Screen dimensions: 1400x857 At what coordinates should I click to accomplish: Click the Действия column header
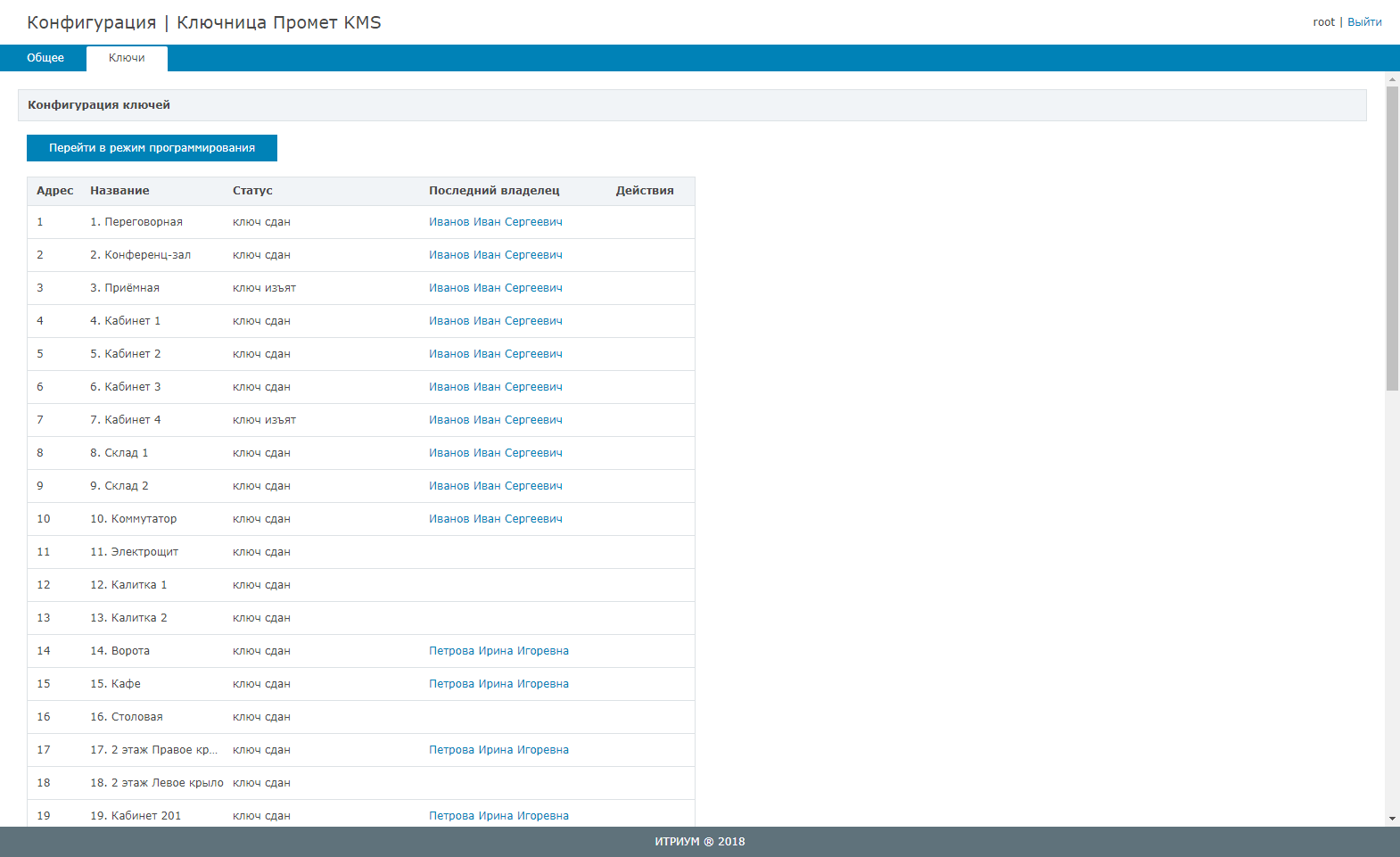645,191
